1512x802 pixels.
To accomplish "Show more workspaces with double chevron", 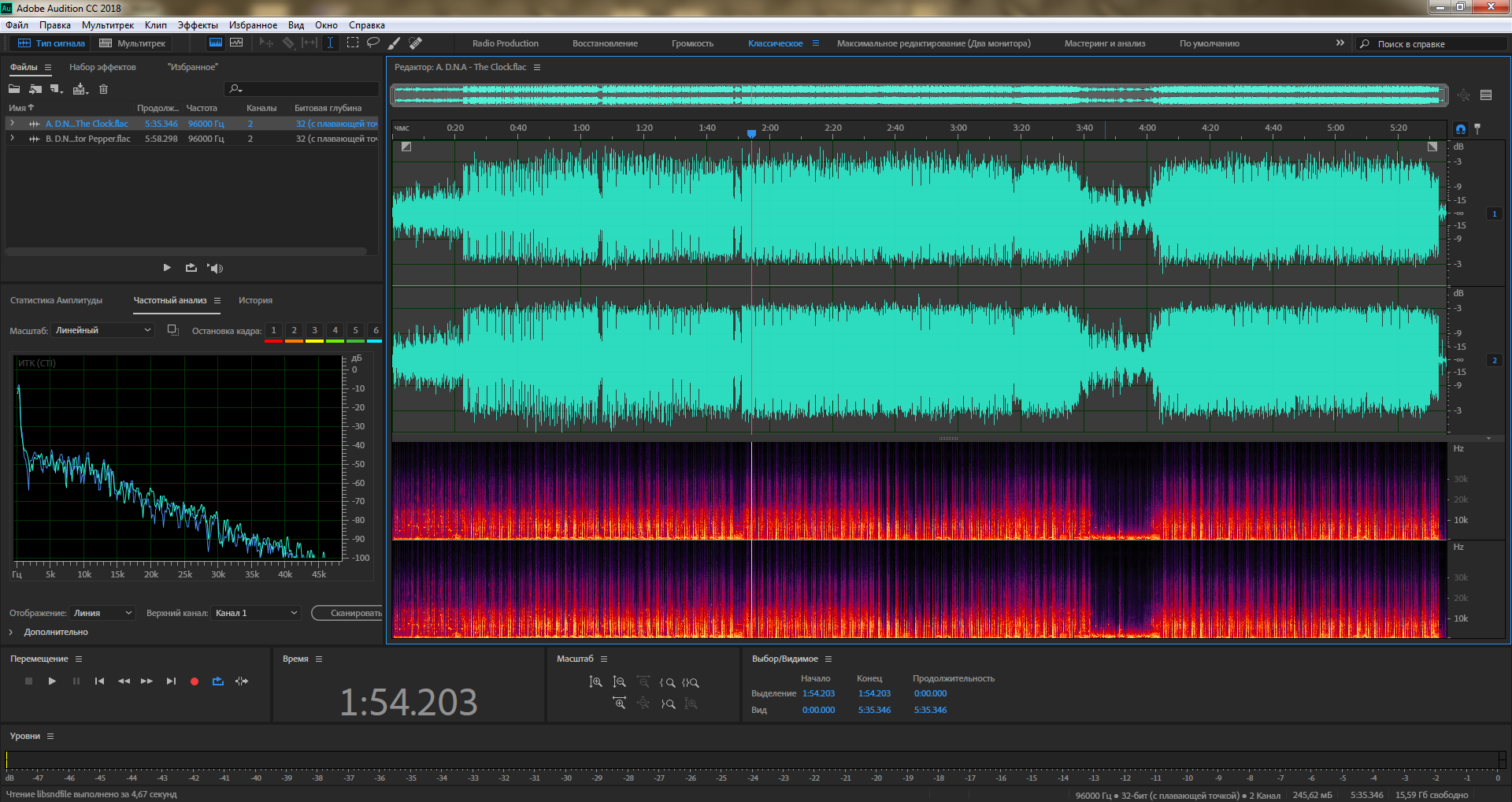I will click(1340, 43).
